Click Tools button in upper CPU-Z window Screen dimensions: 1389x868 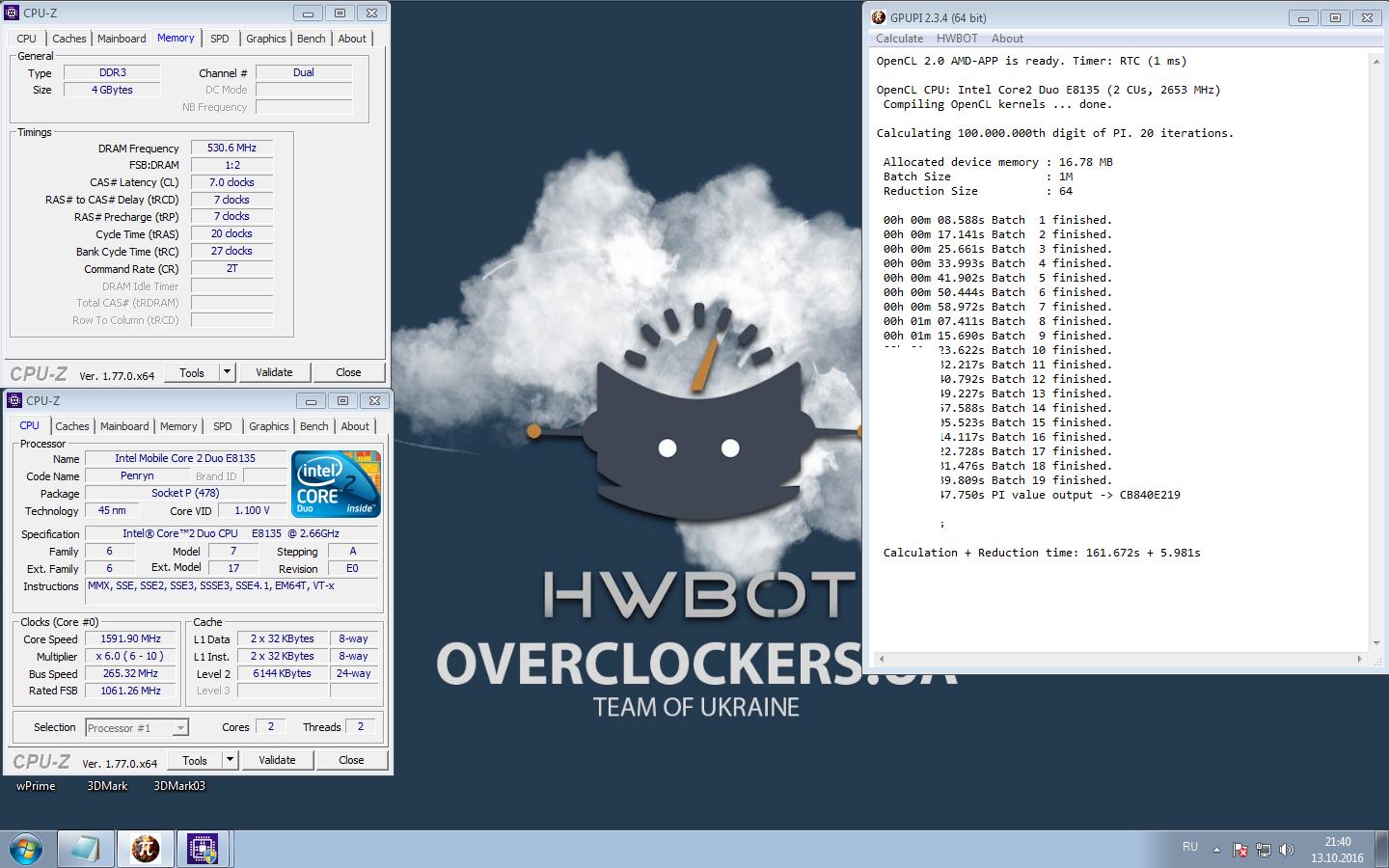tap(192, 372)
